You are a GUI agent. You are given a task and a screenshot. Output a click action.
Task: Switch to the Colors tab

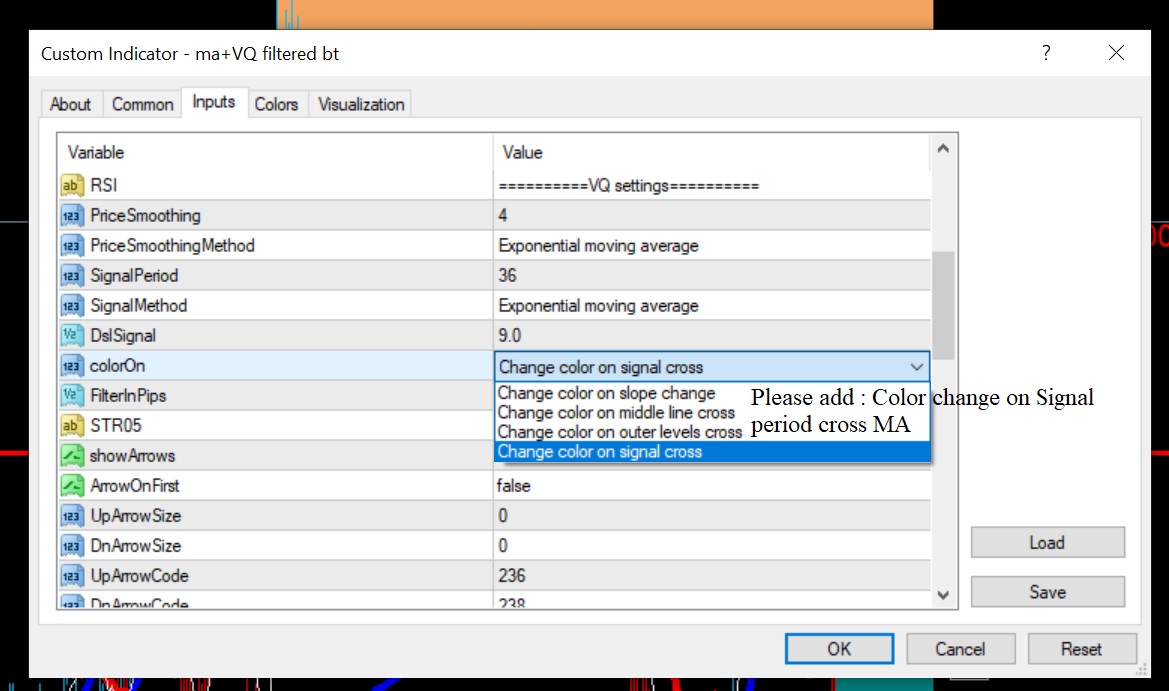click(x=276, y=104)
